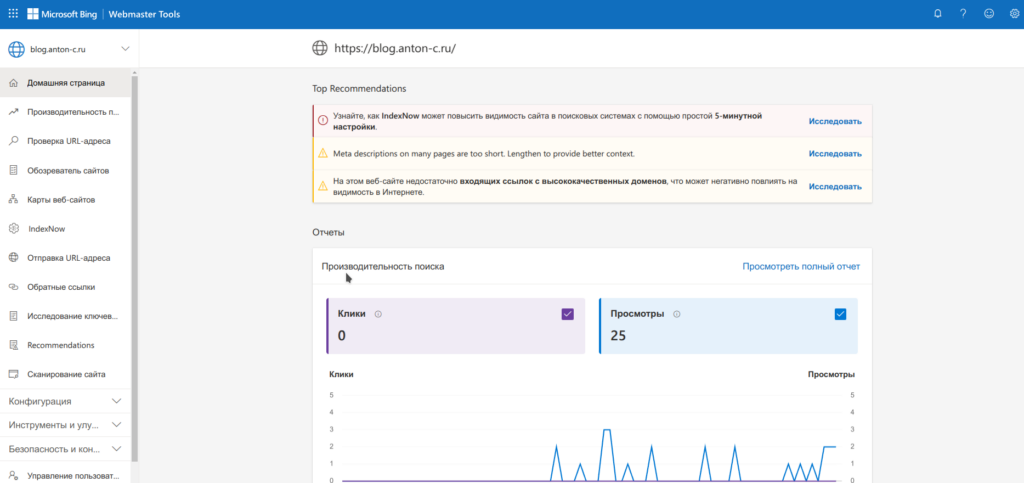1024x483 pixels.
Task: Click the feedback smiley icon
Action: pyautogui.click(x=989, y=14)
